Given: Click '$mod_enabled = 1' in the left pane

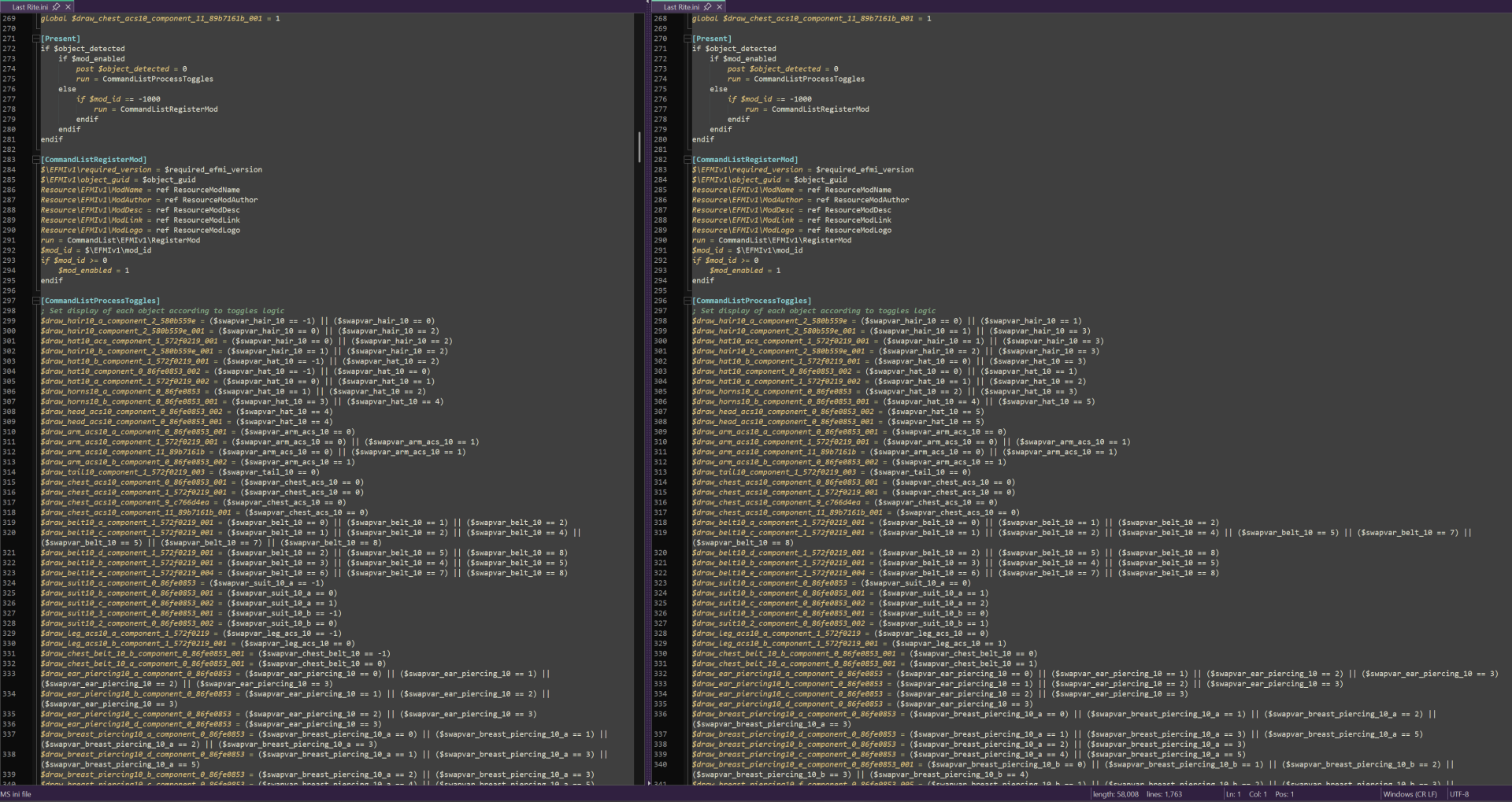Looking at the screenshot, I should (x=94, y=271).
